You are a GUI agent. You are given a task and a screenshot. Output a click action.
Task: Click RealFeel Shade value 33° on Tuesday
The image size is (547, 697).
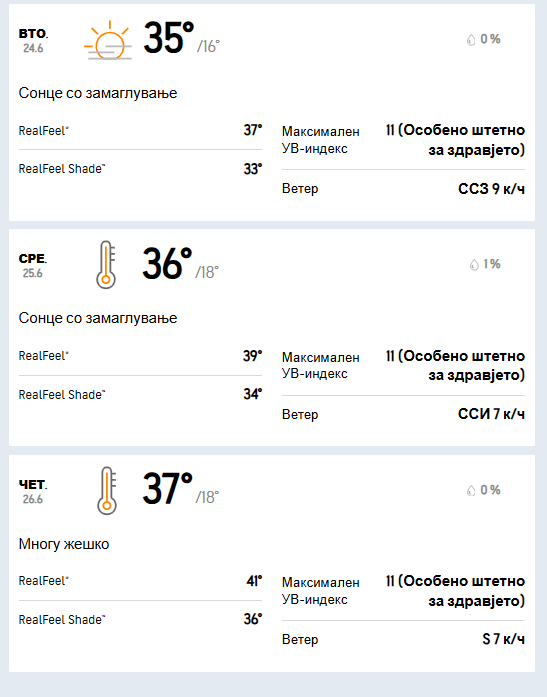(253, 169)
